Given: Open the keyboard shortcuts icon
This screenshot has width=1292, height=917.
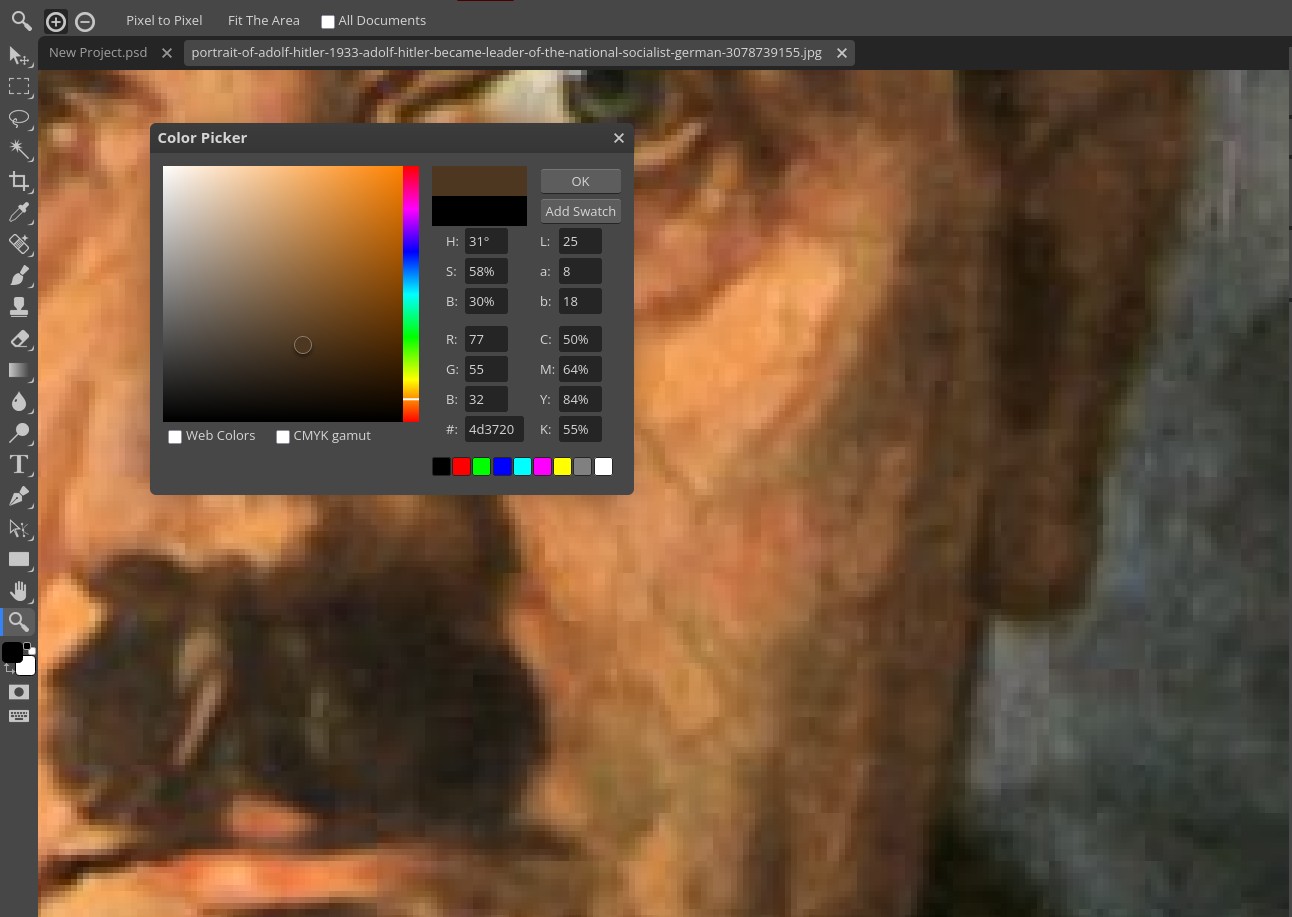Looking at the screenshot, I should click(19, 716).
